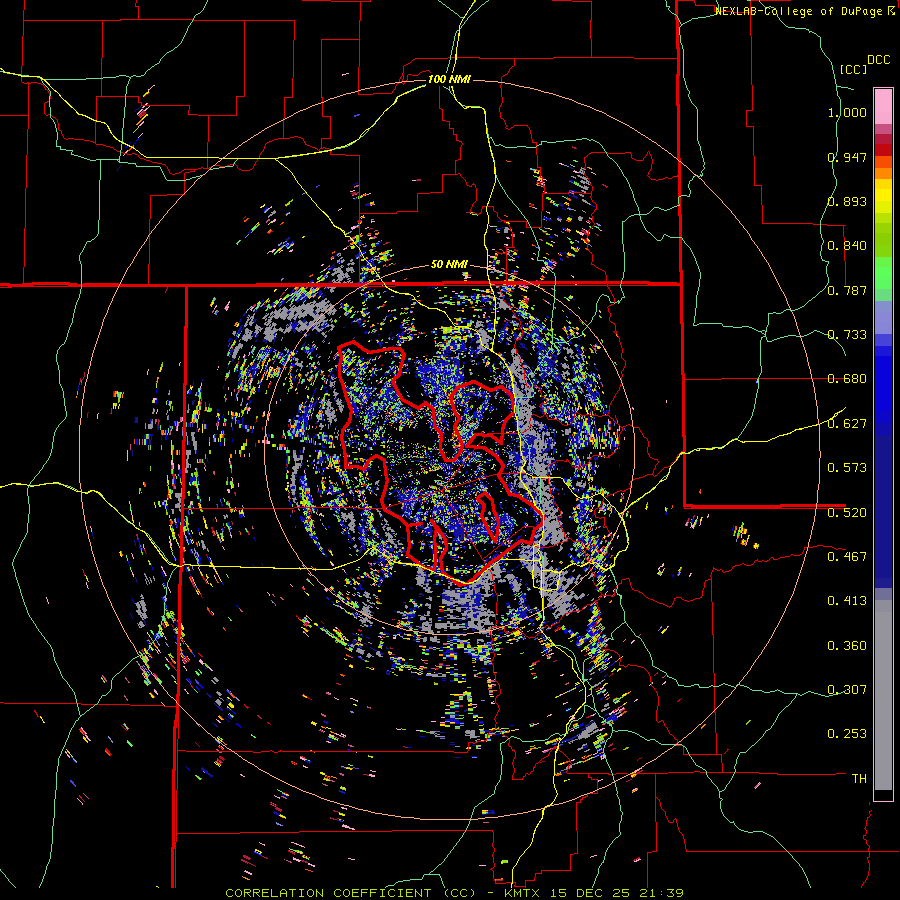Click the 0.467 value on the color scale
900x900 pixels.
click(847, 556)
